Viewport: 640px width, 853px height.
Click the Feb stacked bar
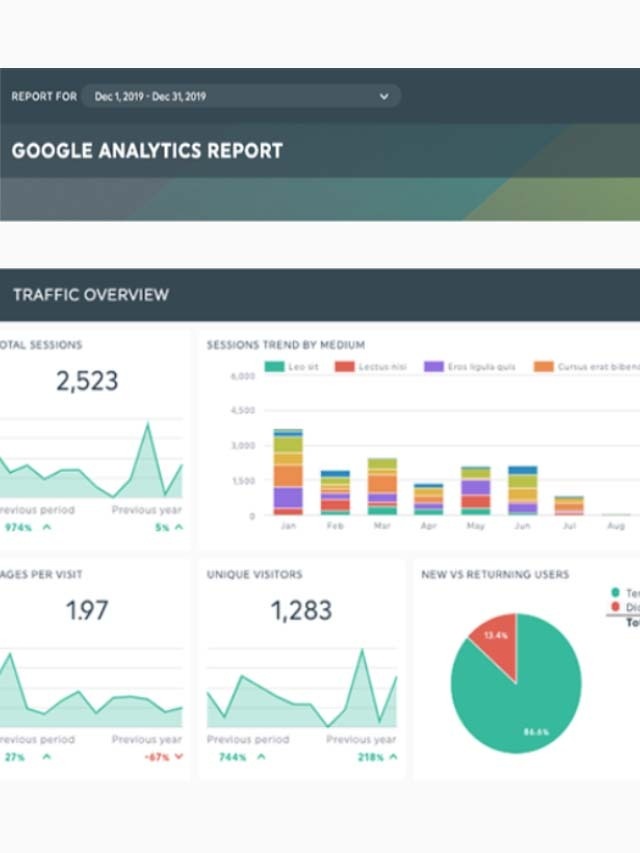[335, 492]
